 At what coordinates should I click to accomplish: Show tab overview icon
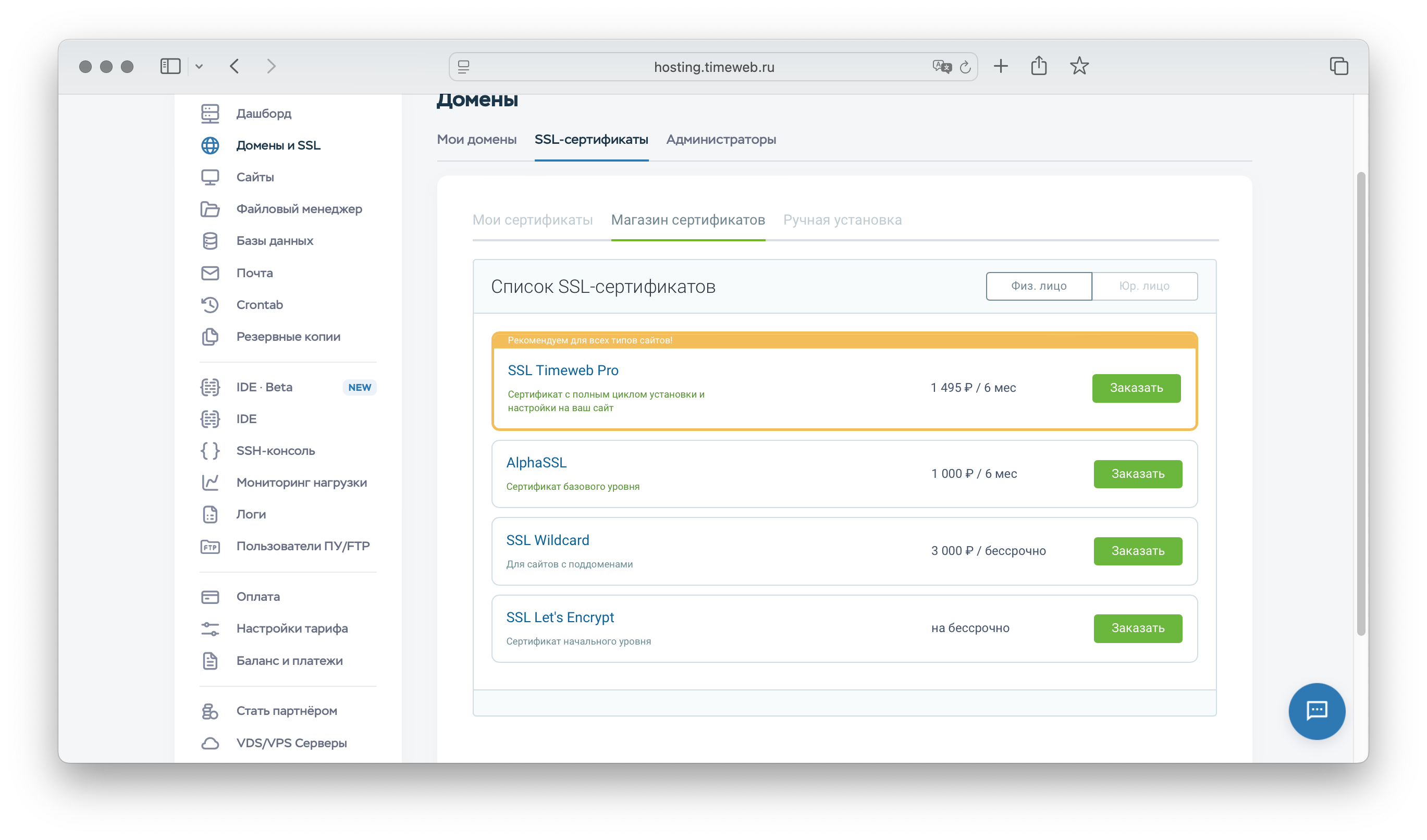pos(1339,66)
